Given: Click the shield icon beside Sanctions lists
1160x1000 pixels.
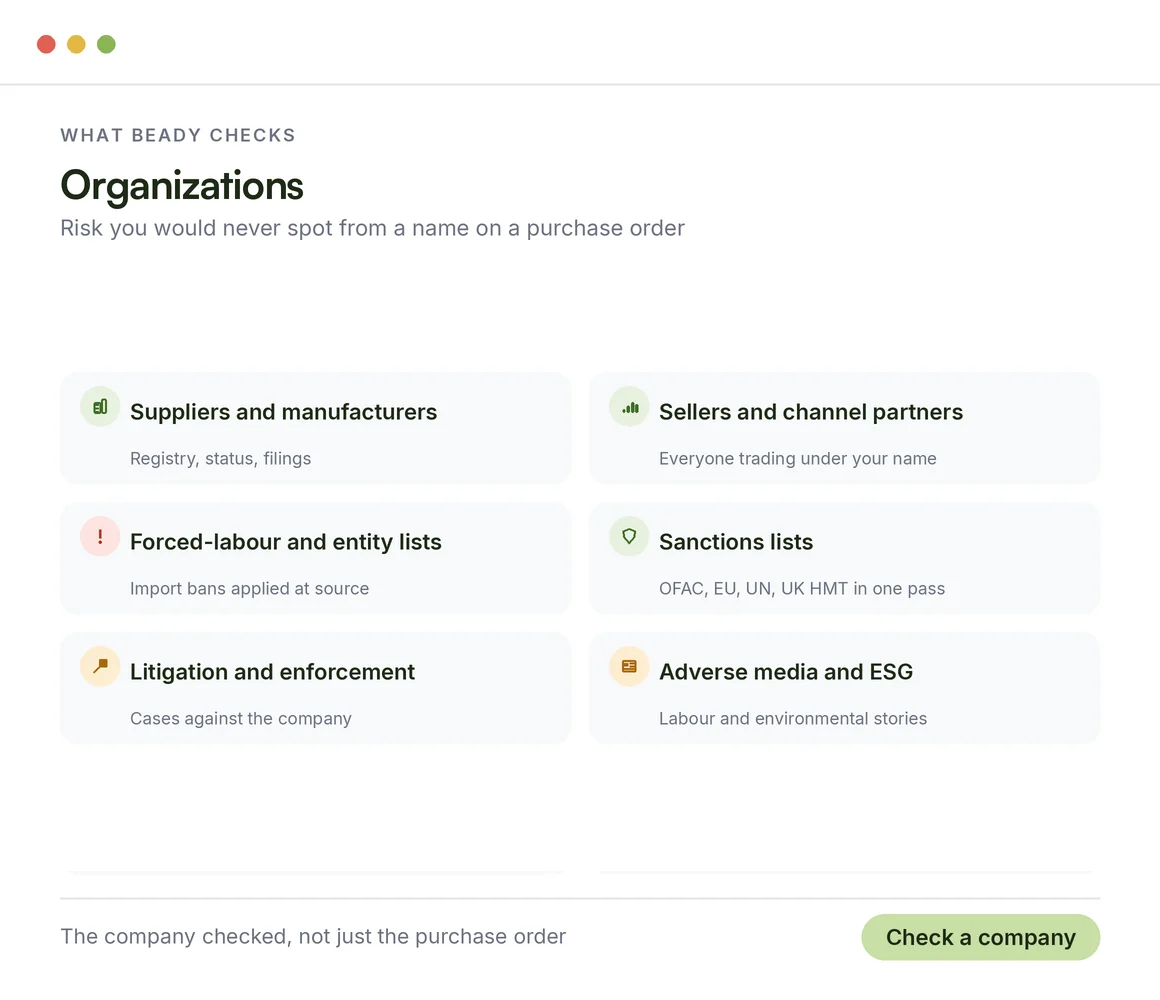Looking at the screenshot, I should click(x=630, y=536).
